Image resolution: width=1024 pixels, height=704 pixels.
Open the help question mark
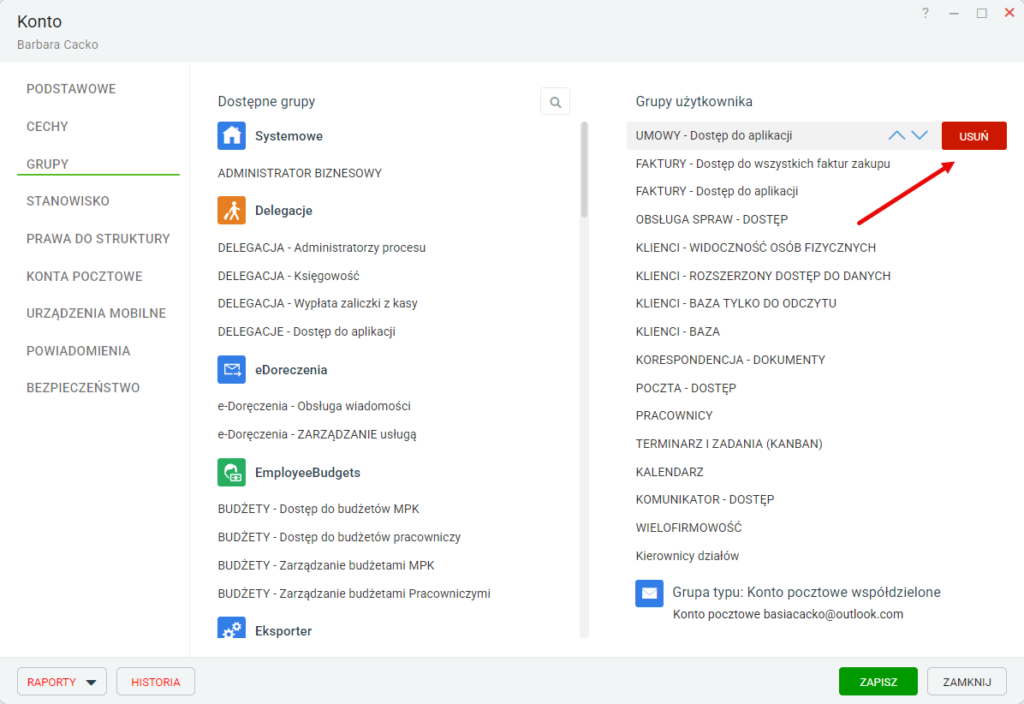(925, 13)
